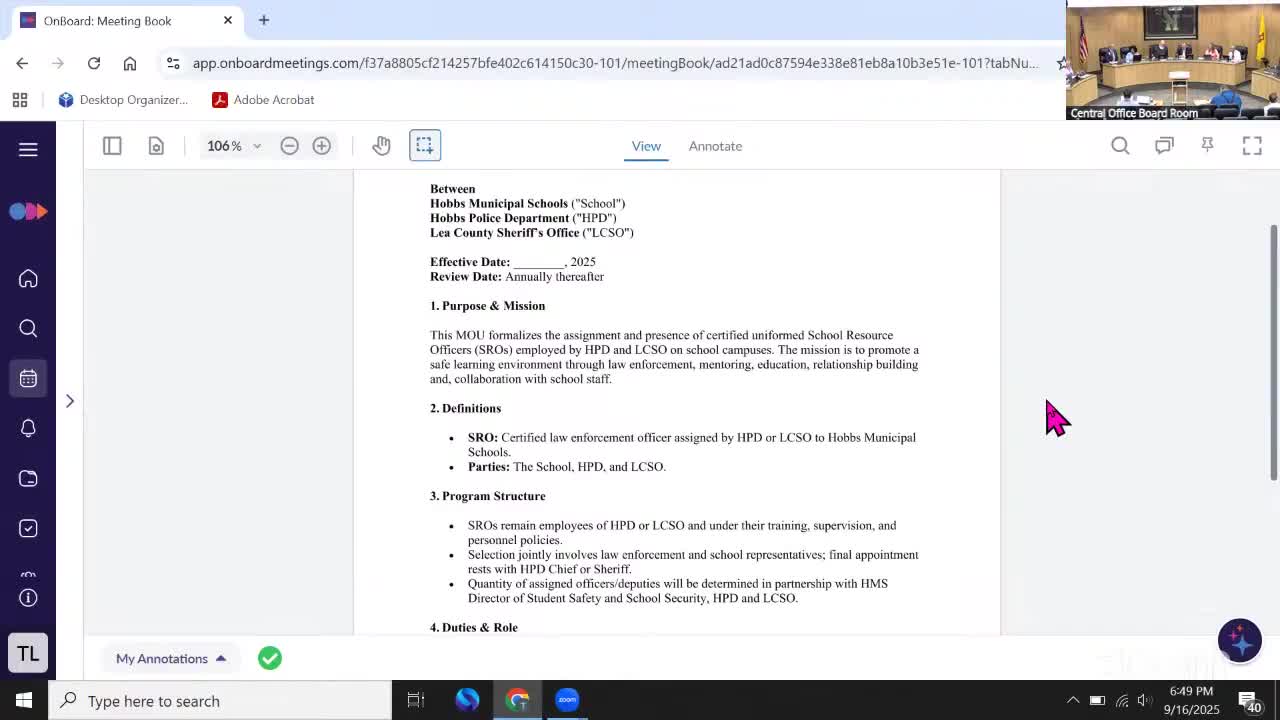
Task: Click the Central Office Board Room video thumbnail
Action: coord(1173,60)
